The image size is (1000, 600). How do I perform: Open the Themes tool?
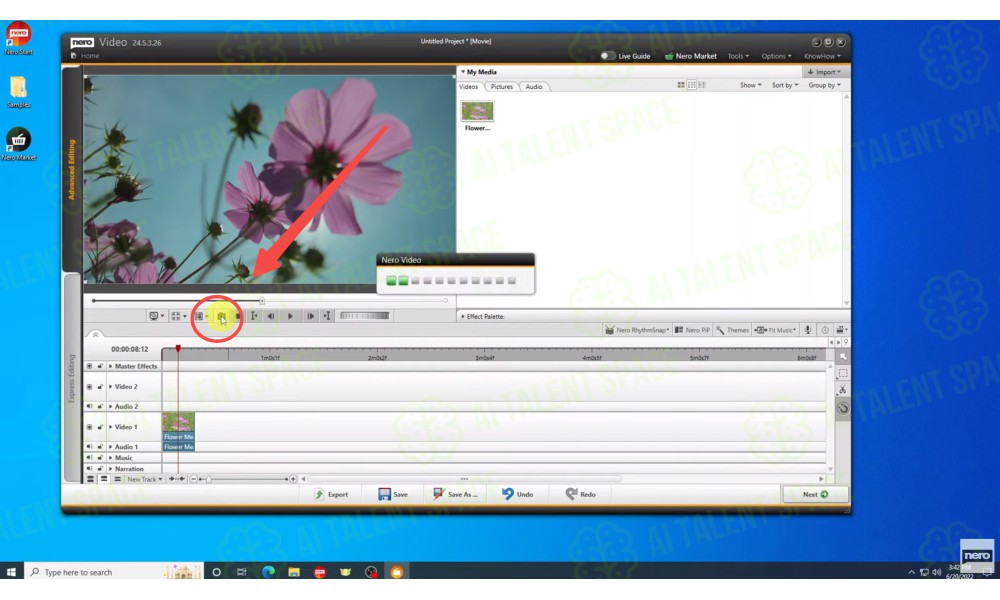(732, 330)
